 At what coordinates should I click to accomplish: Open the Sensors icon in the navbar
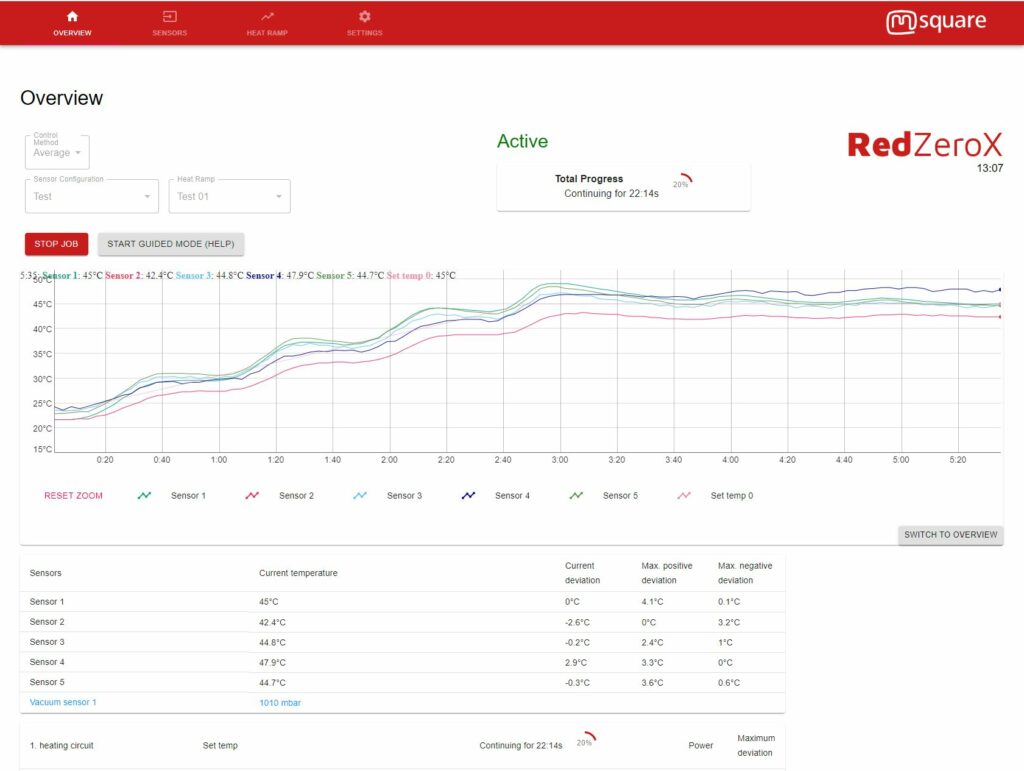click(x=169, y=17)
